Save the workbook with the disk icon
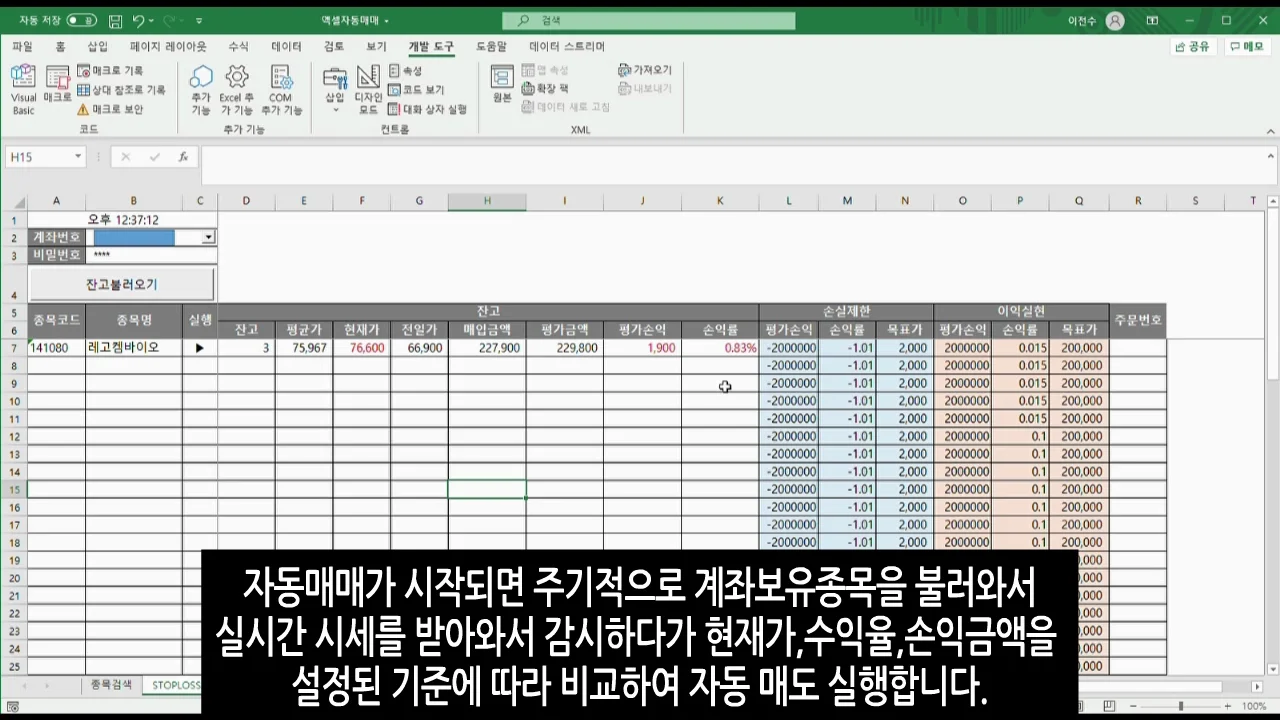 pyautogui.click(x=115, y=20)
